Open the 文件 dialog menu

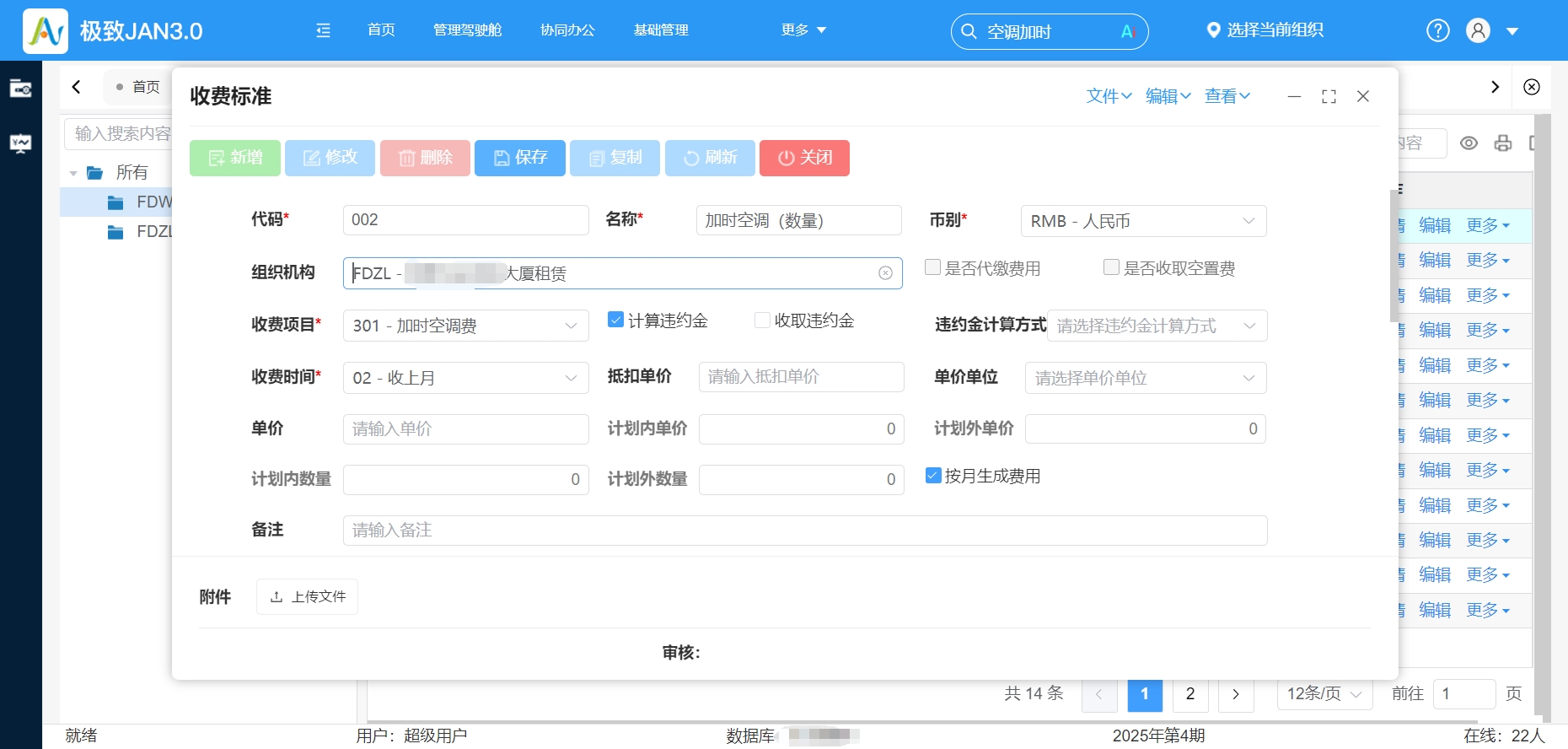[1109, 96]
